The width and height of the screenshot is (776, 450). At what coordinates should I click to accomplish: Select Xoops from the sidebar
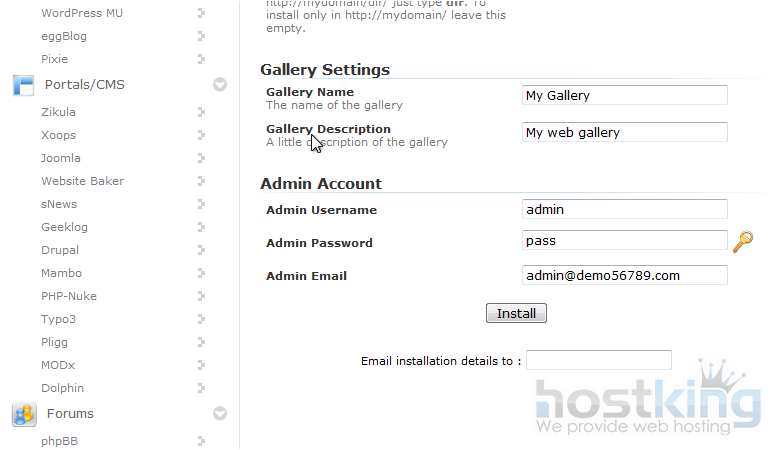point(58,135)
